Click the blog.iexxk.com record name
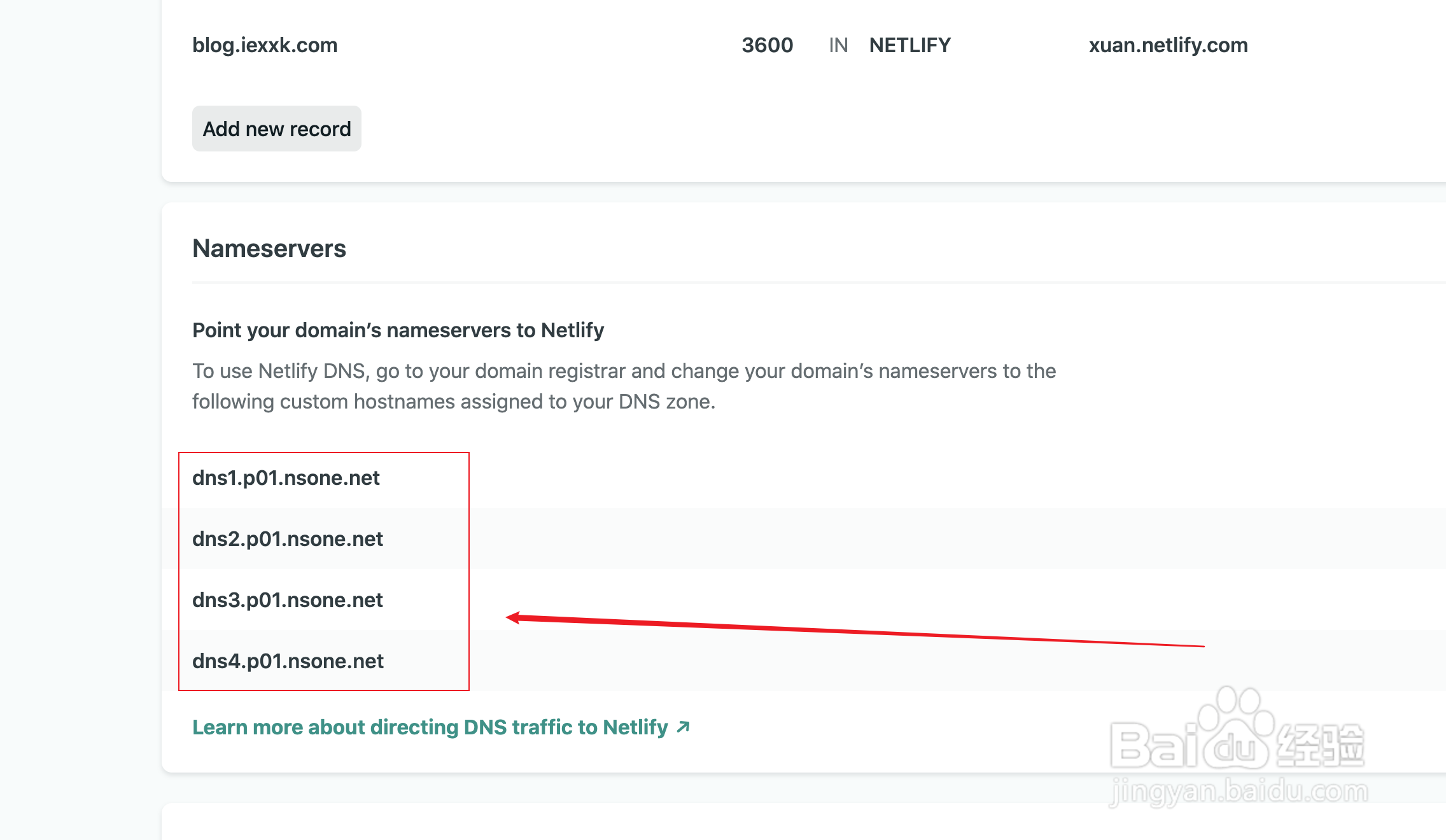This screenshot has height=840, width=1446. (265, 45)
